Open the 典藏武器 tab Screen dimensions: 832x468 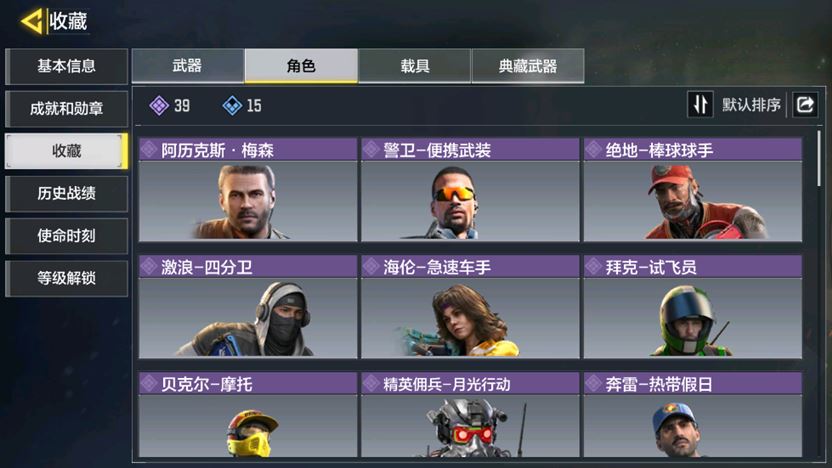(528, 66)
